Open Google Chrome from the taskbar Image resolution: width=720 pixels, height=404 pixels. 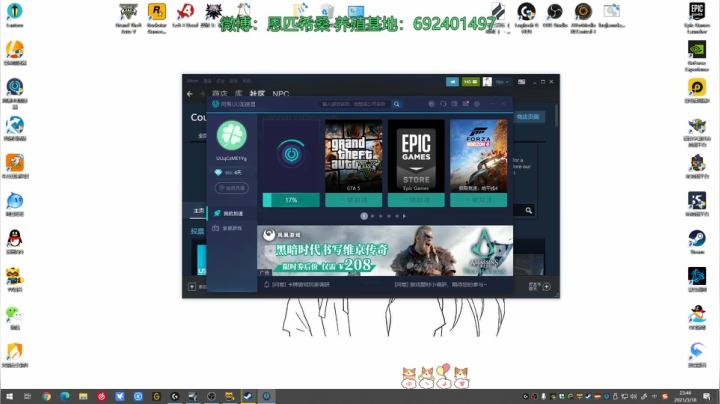[x=46, y=396]
